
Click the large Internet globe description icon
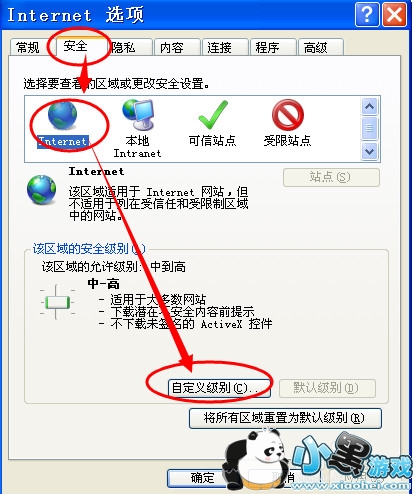[41, 190]
